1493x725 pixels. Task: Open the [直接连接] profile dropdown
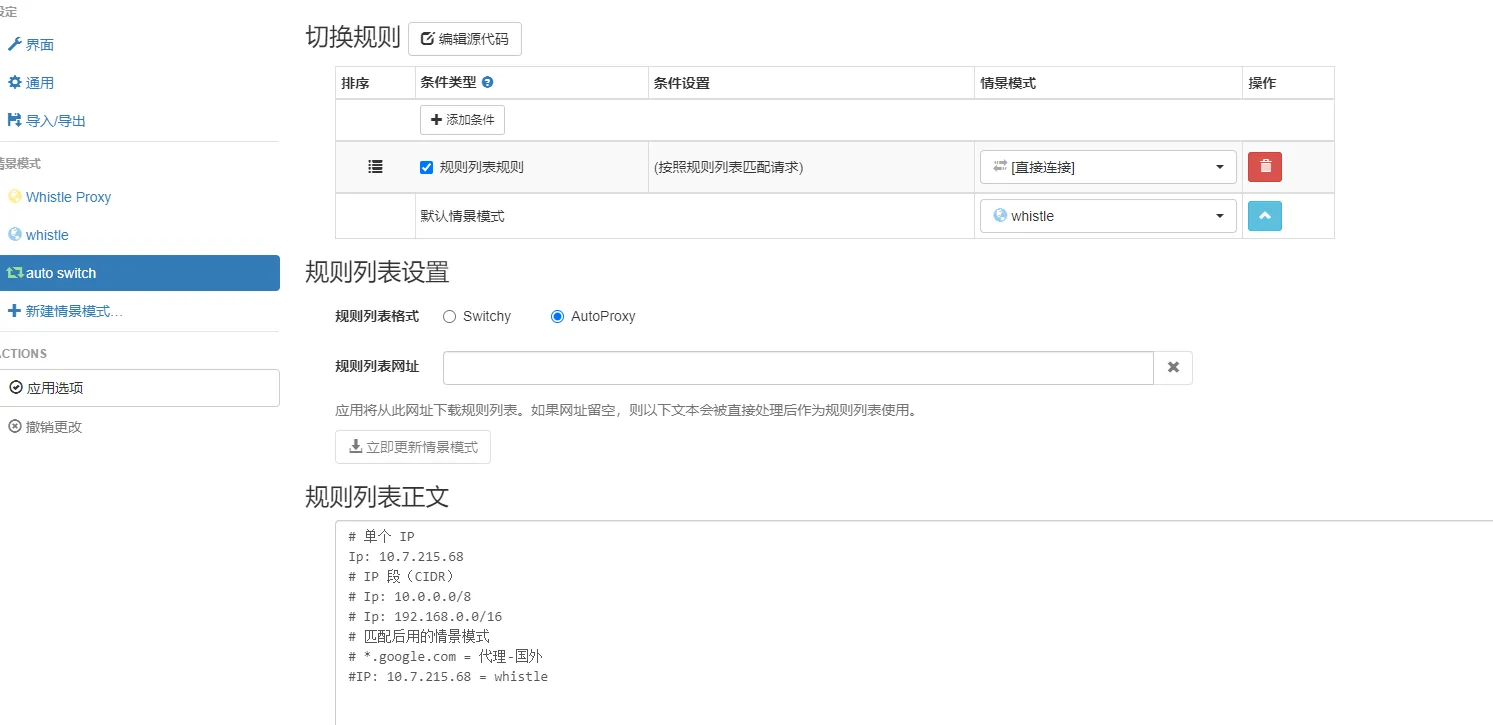pyautogui.click(x=1108, y=167)
